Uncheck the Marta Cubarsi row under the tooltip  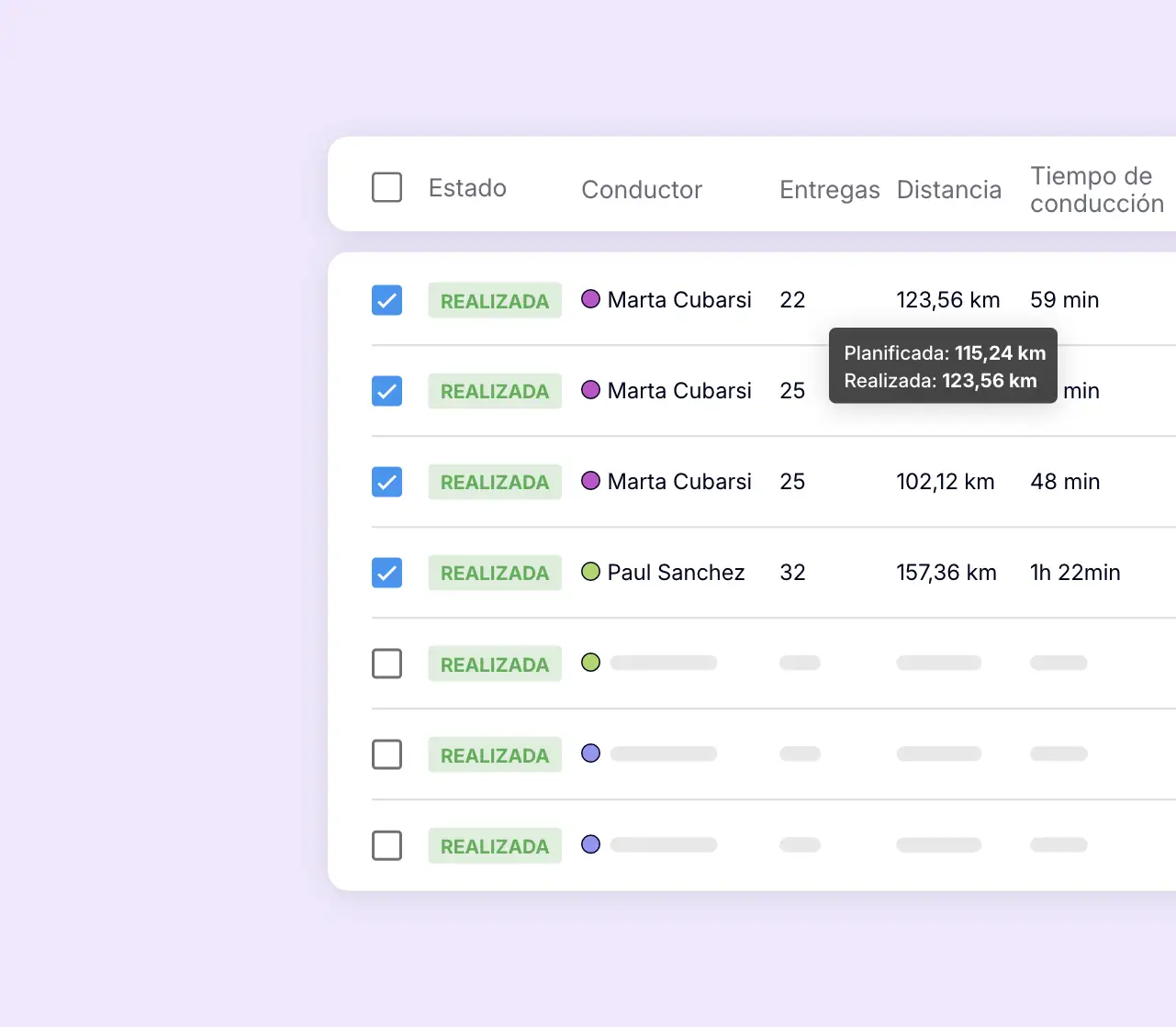[386, 391]
